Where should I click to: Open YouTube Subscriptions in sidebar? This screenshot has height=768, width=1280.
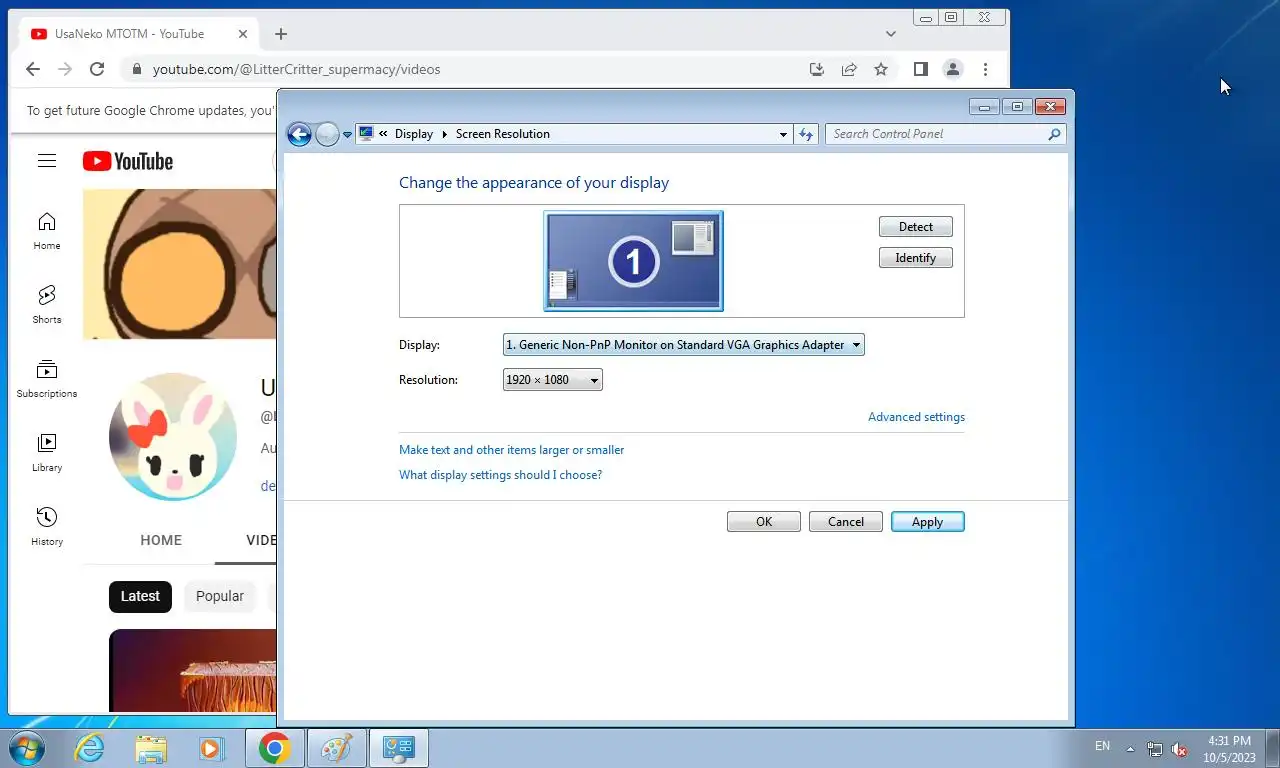47,379
